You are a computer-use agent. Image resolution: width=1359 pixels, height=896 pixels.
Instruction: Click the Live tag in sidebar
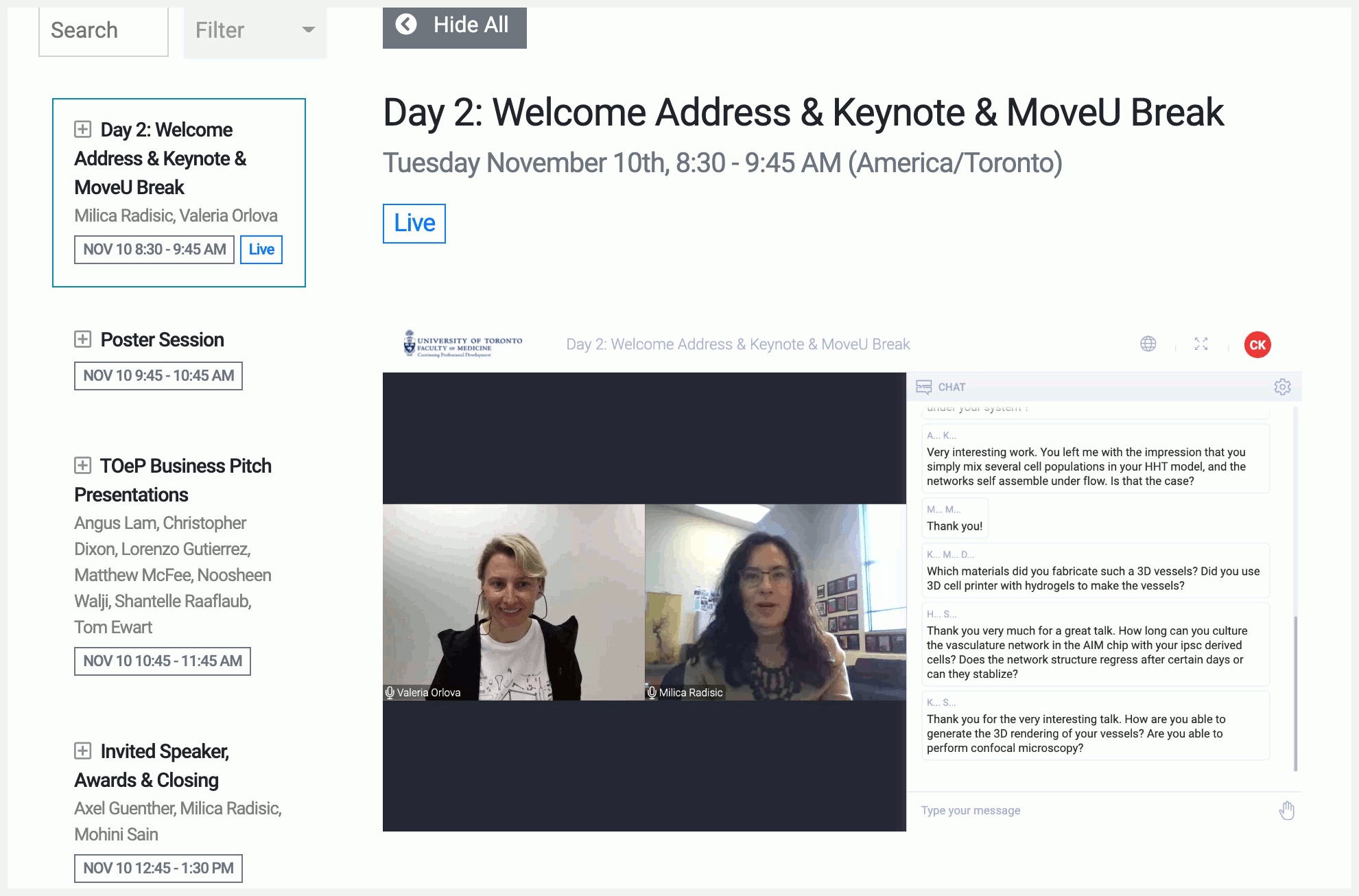(261, 249)
